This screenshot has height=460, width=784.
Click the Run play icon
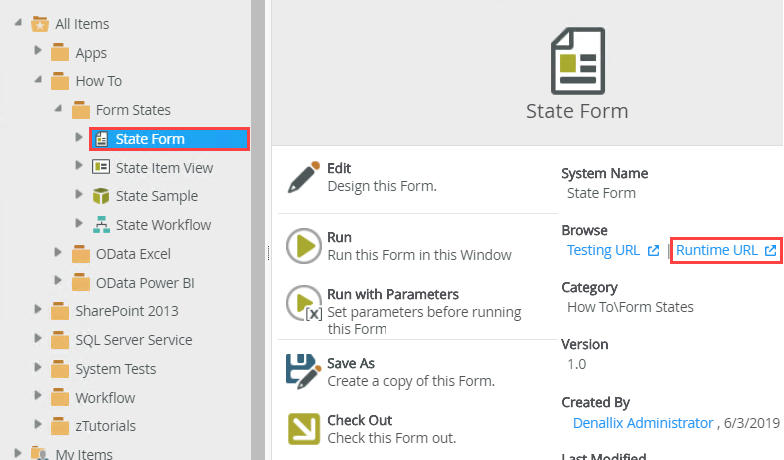[303, 246]
